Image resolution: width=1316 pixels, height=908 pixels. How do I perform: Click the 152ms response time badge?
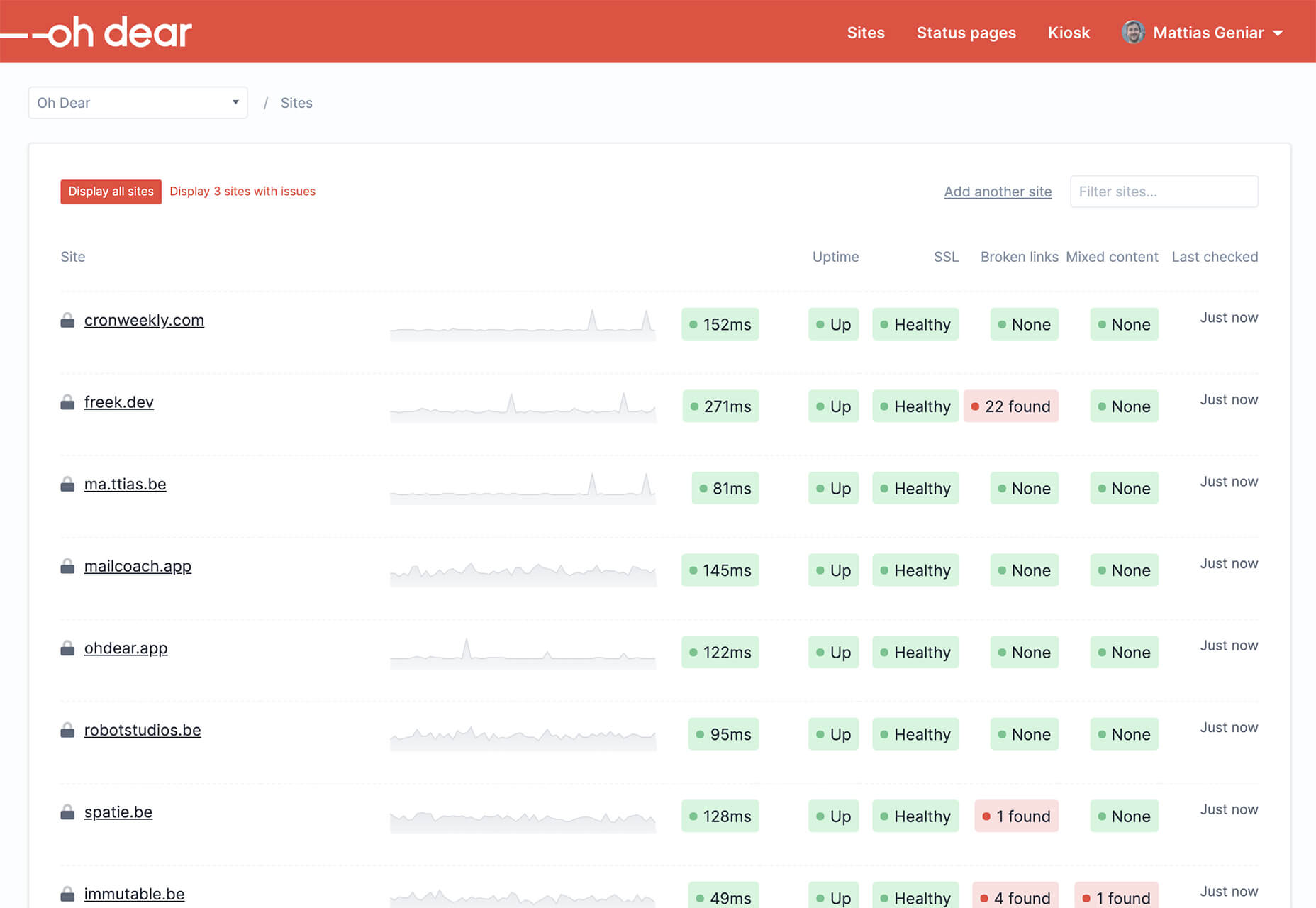(720, 324)
